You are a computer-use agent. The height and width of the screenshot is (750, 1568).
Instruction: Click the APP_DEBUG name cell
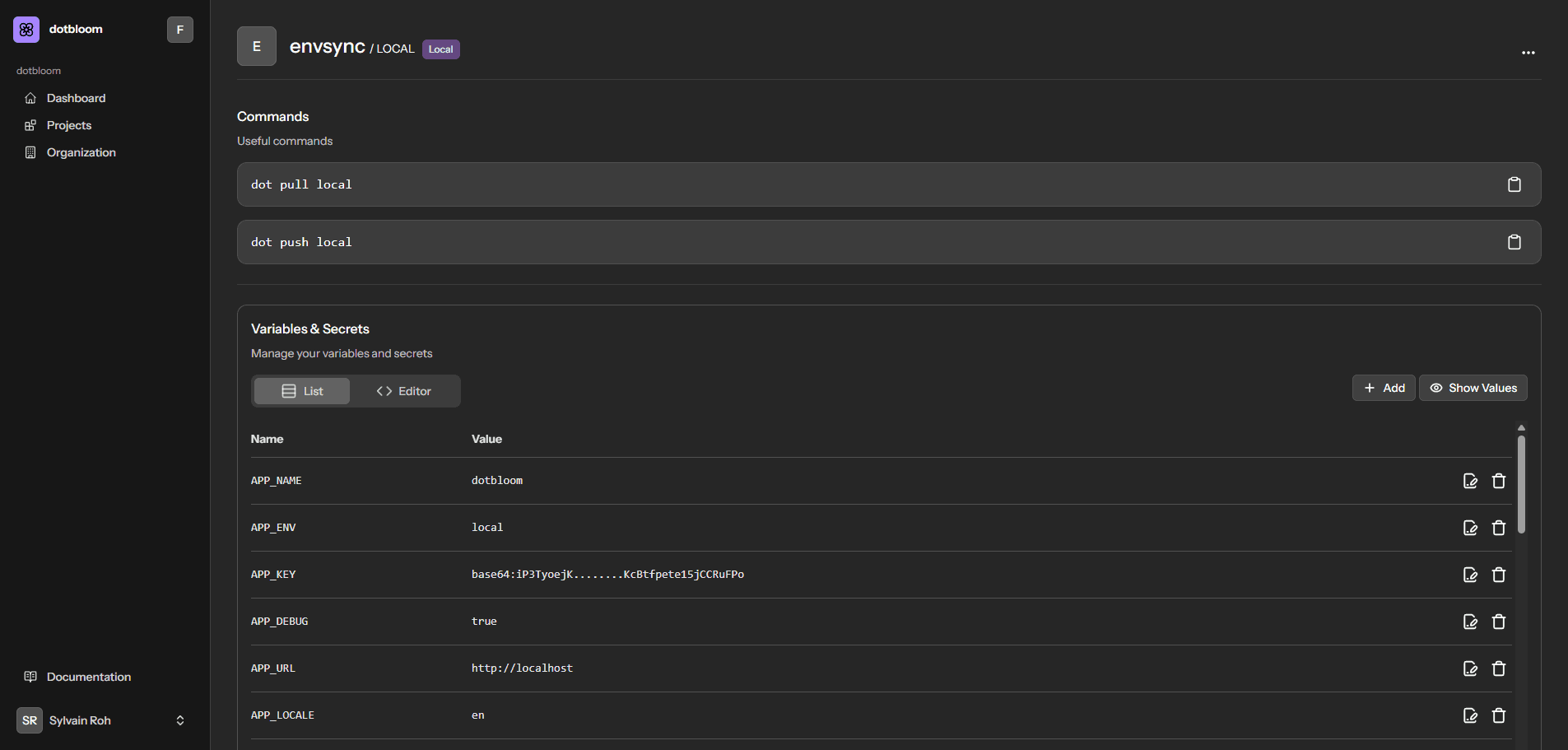(x=280, y=622)
